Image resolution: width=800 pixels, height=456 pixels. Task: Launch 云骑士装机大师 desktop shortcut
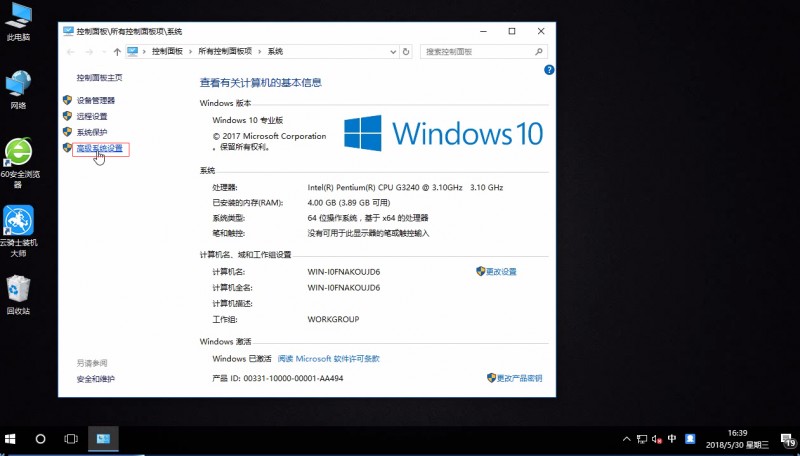tap(19, 231)
